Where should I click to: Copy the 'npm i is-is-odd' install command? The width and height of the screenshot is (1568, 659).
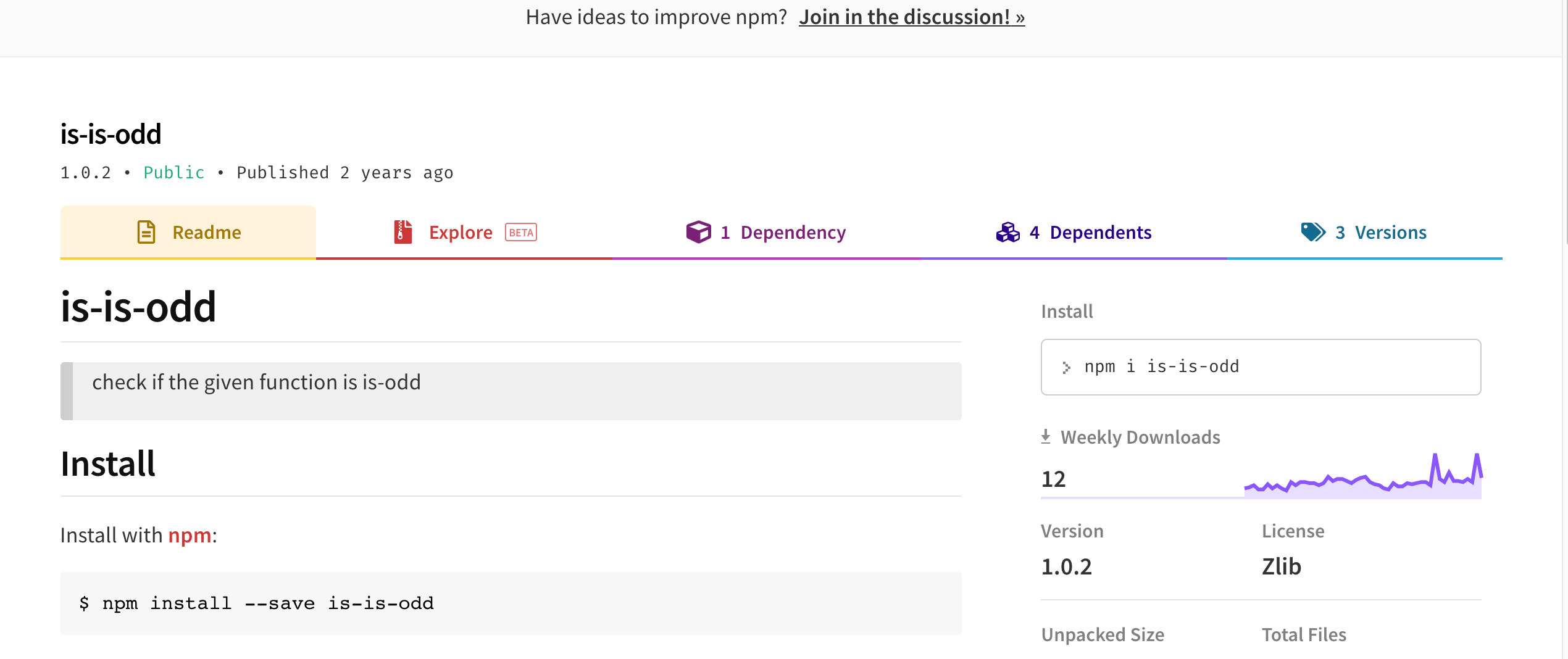coord(1261,367)
